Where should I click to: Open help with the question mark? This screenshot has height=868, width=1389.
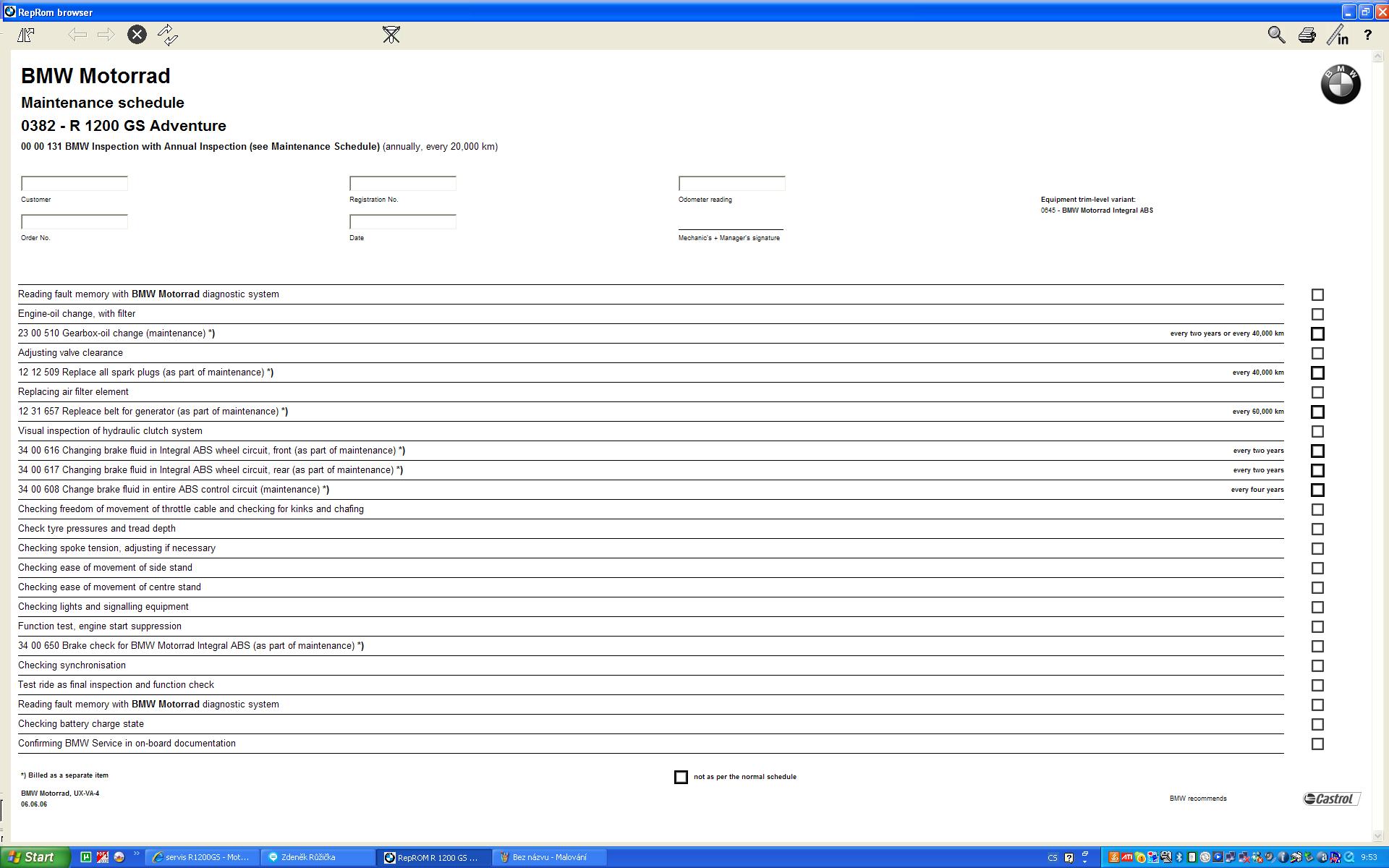1367,35
